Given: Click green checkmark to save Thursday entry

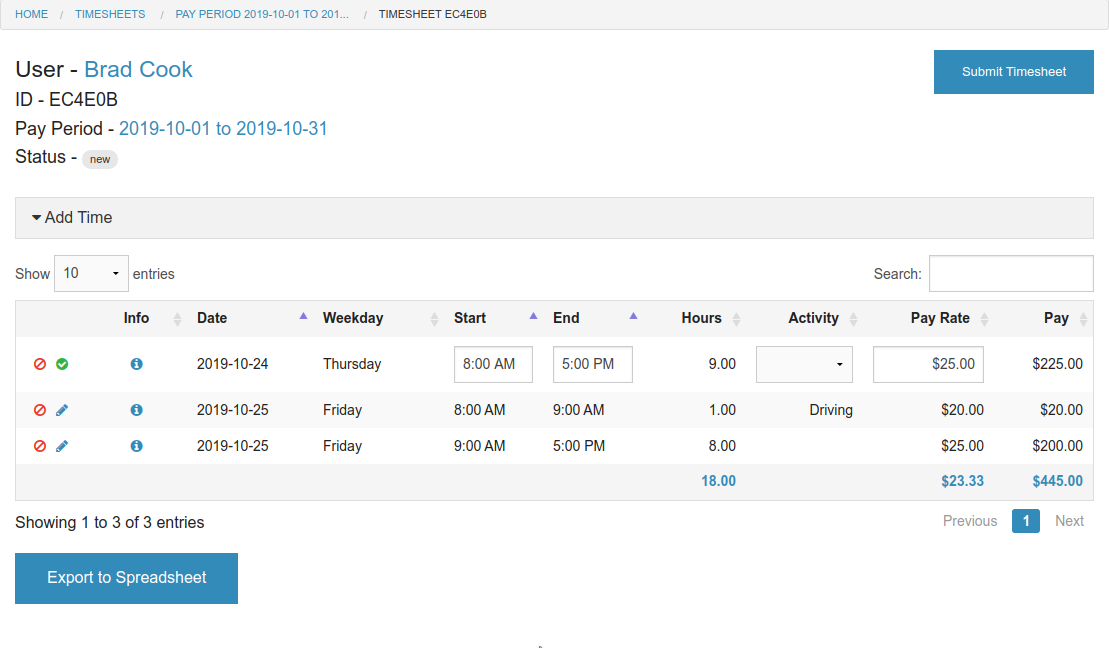Looking at the screenshot, I should tap(62, 365).
